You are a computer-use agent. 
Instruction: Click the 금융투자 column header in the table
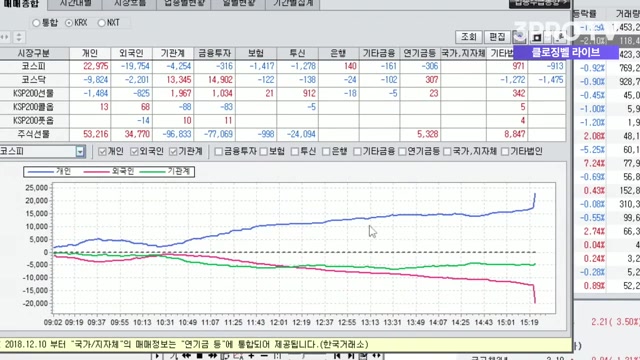click(x=214, y=53)
